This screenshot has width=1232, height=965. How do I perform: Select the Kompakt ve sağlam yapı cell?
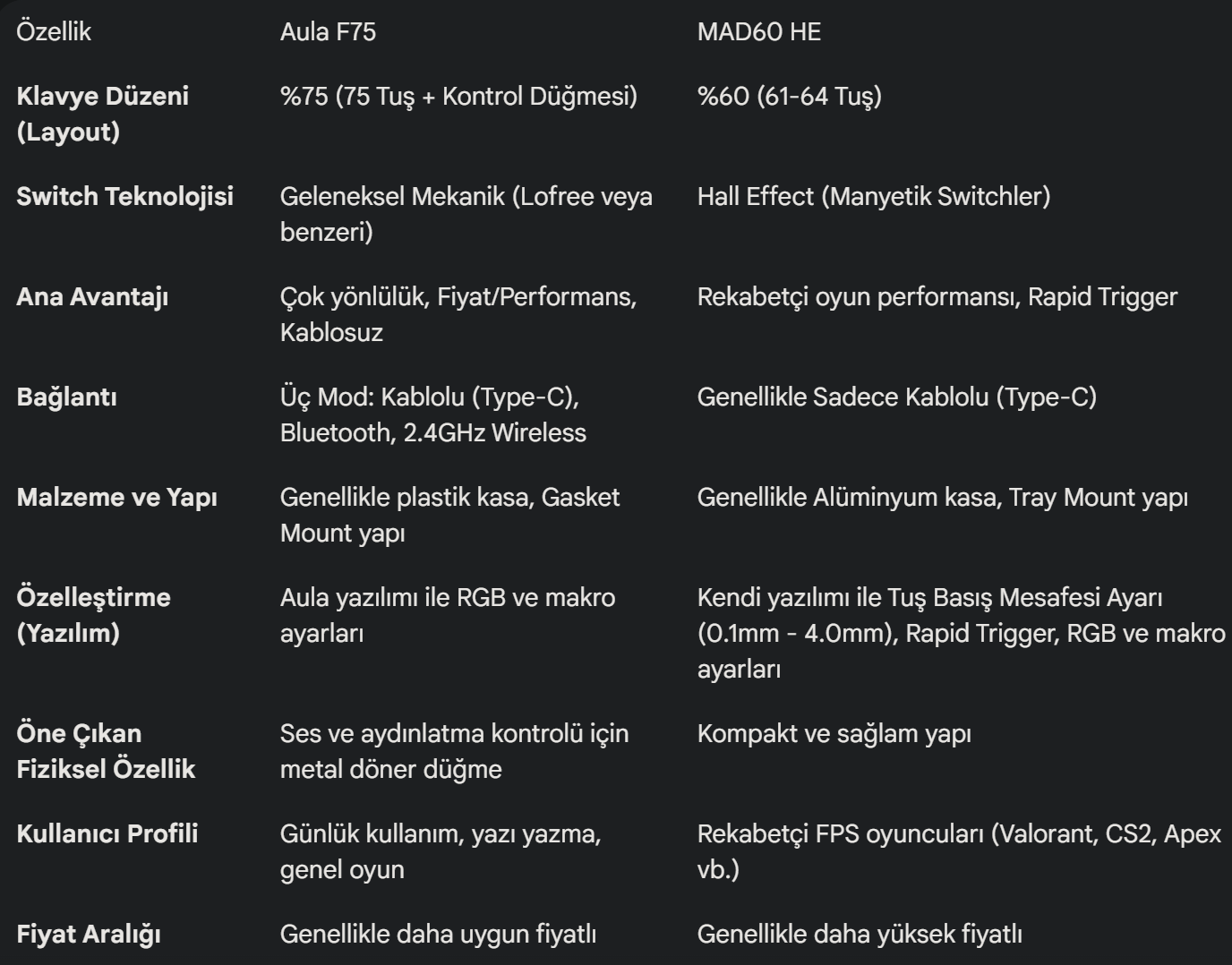(834, 734)
